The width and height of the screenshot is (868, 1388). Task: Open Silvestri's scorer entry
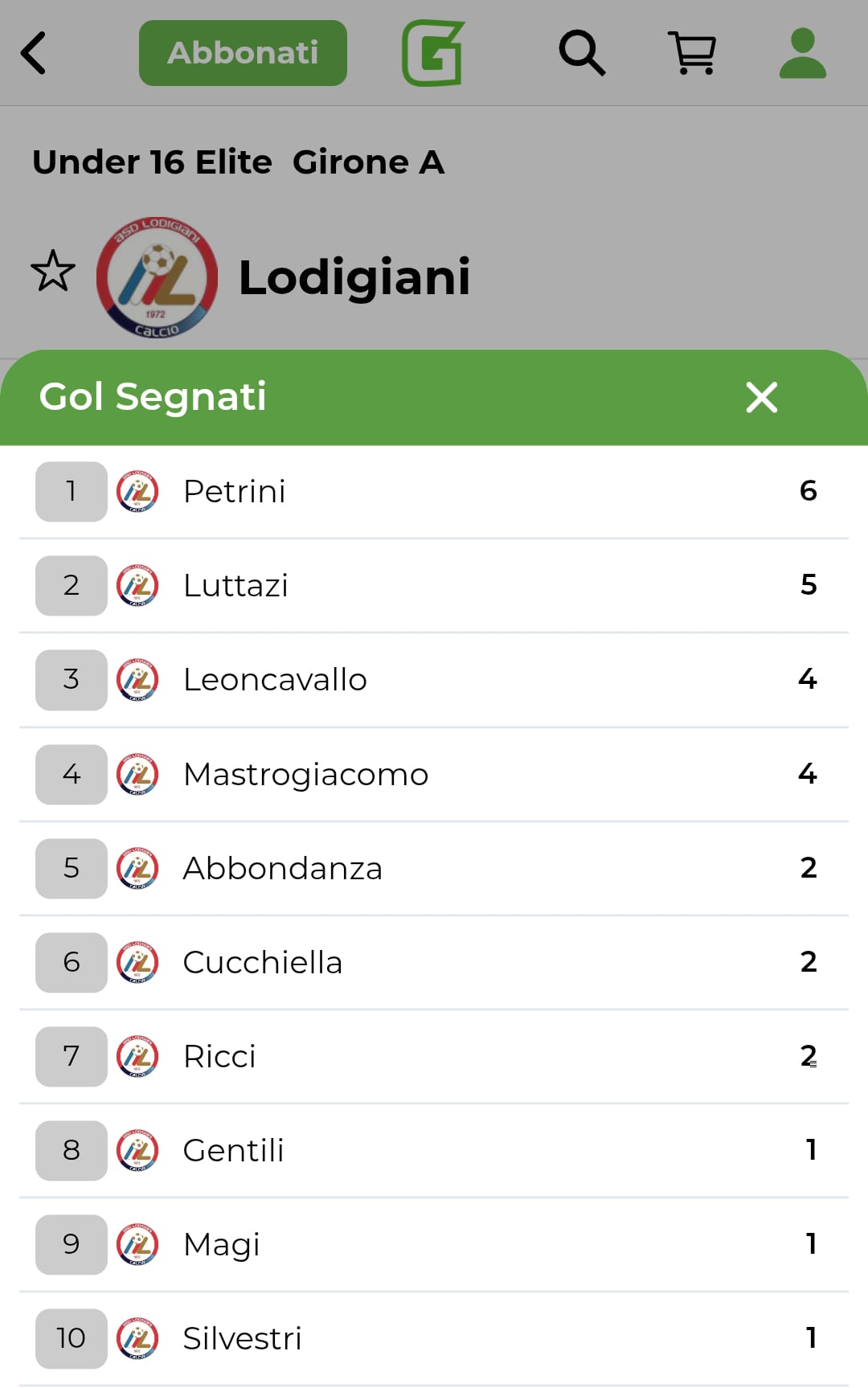242,1338
